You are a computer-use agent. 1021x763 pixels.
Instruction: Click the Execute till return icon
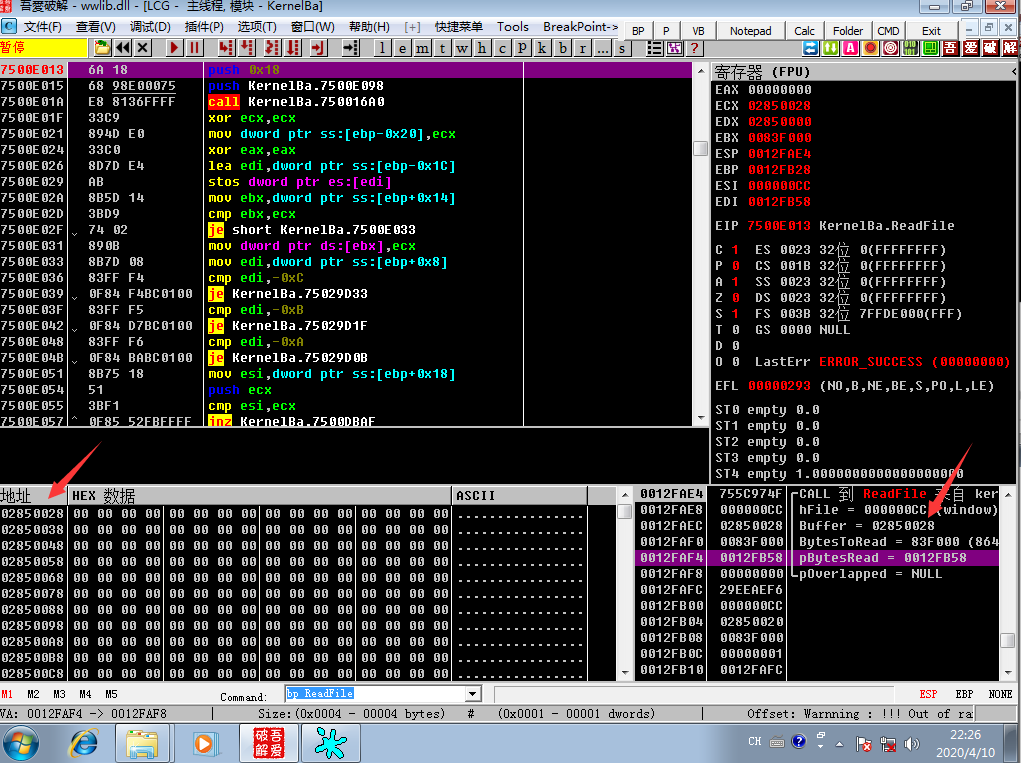(x=318, y=48)
